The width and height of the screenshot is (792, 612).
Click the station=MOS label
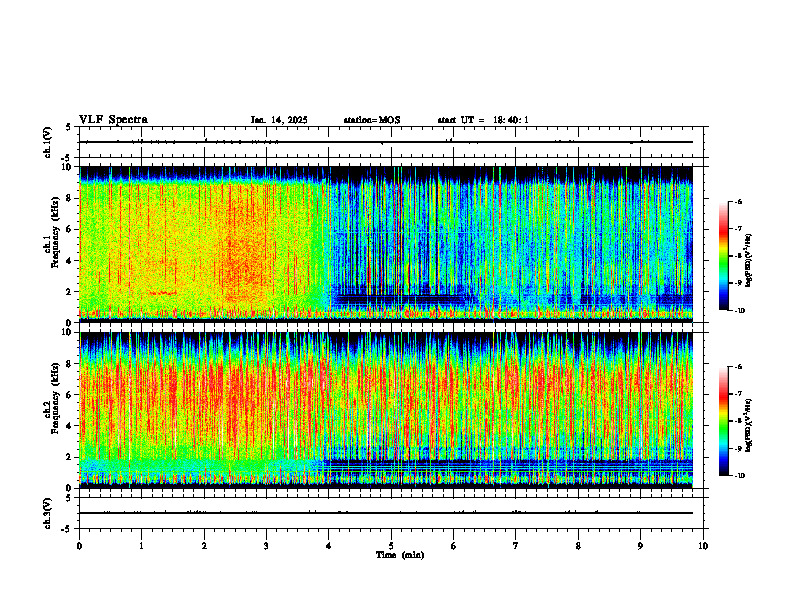(372, 120)
